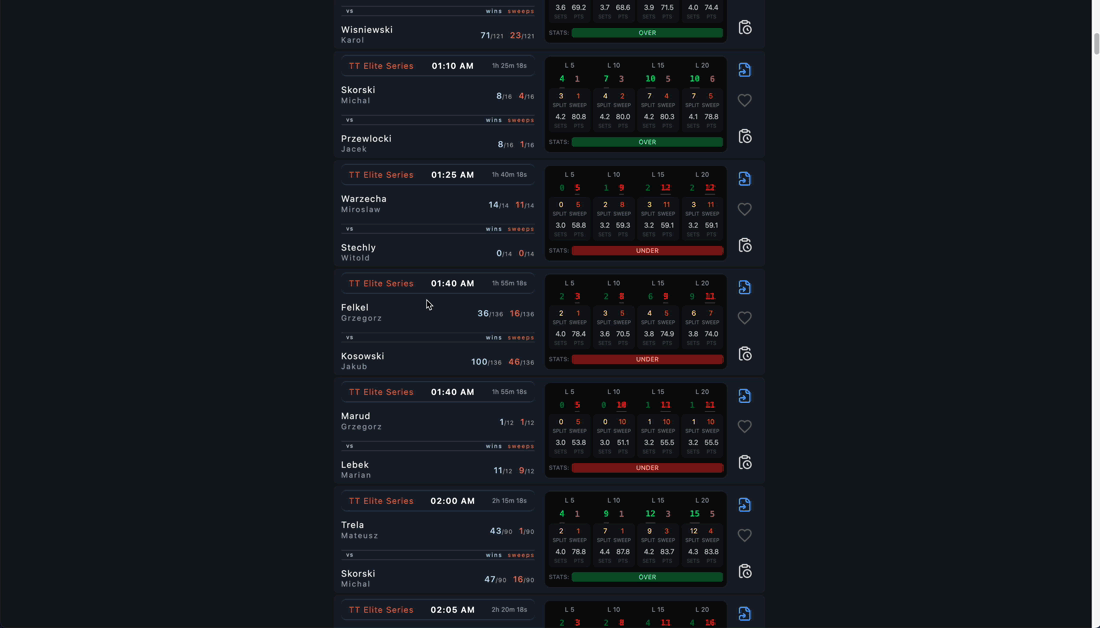This screenshot has width=1100, height=628.
Task: Click TT Elite Series label at 02:05 AM
Action: (381, 610)
